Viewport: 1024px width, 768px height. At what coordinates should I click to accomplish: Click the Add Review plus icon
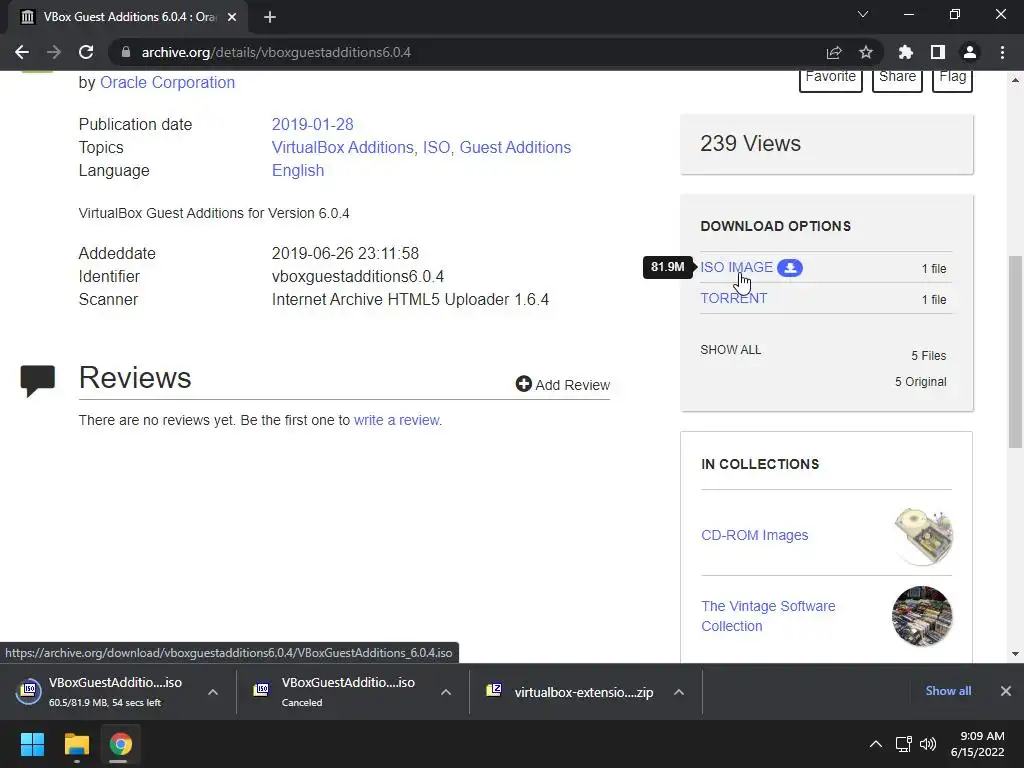coord(524,384)
